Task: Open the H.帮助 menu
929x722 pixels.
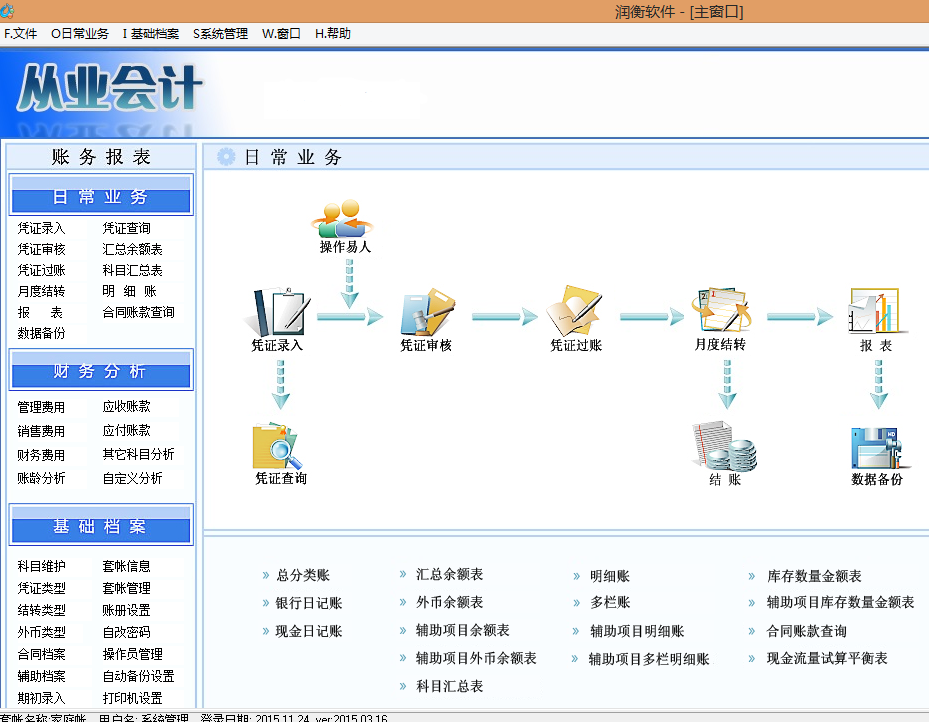Action: point(332,34)
